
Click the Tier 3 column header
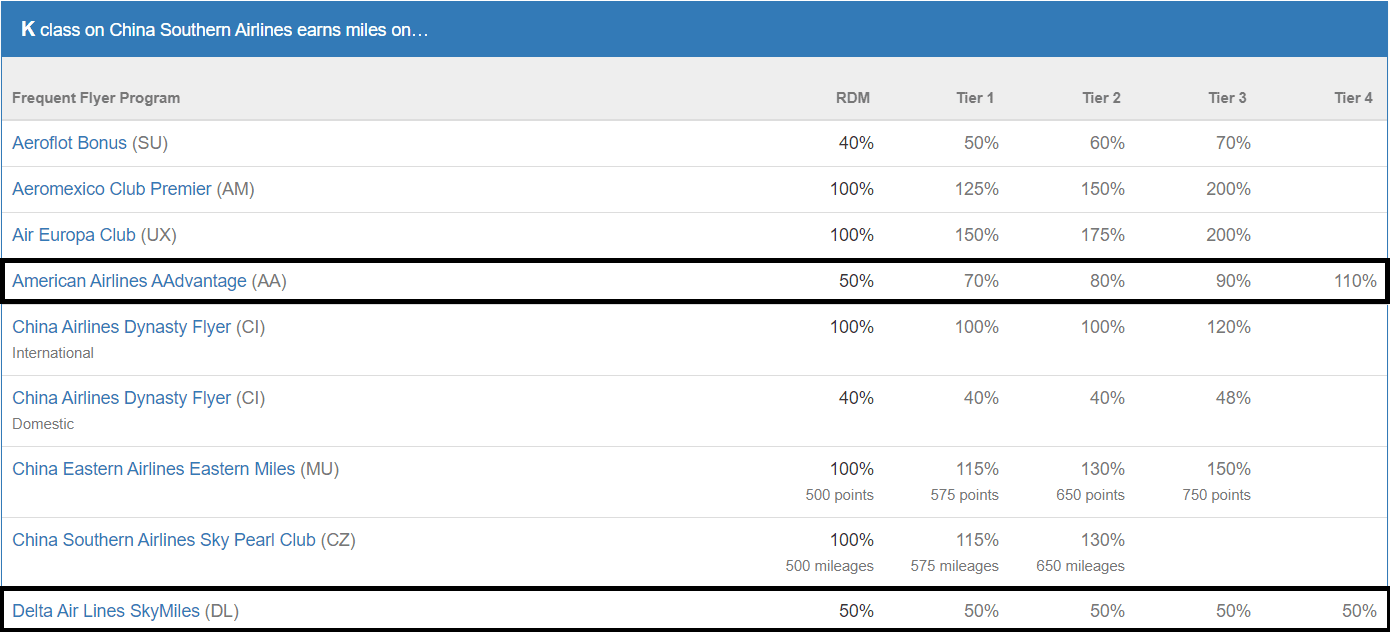pyautogui.click(x=1227, y=98)
